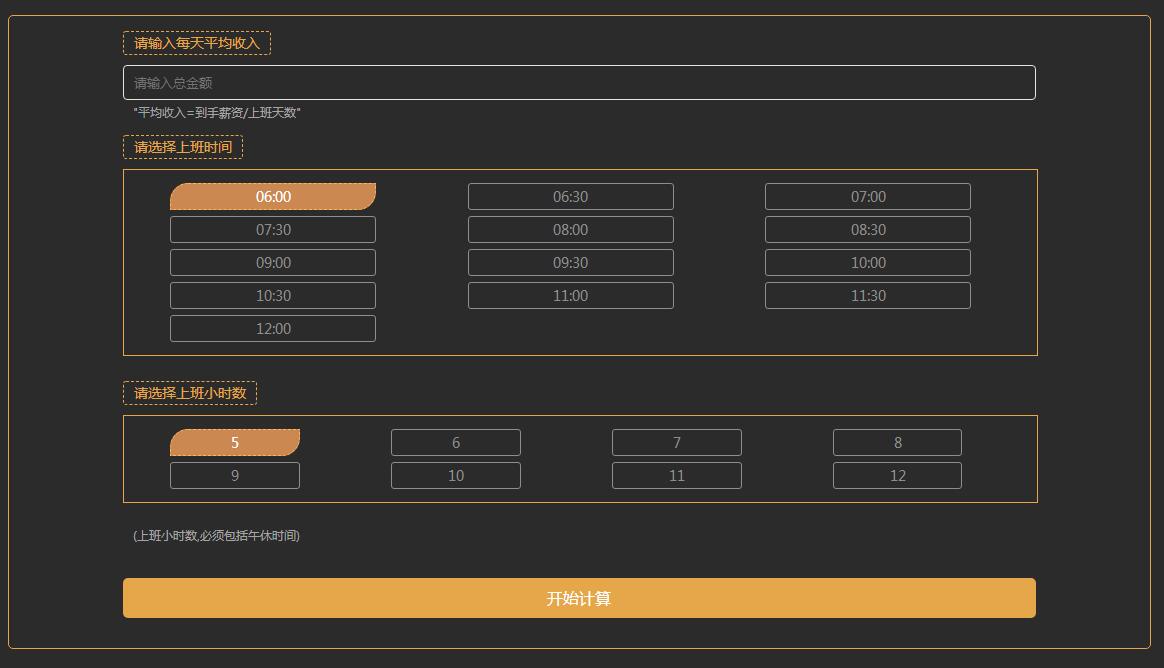Image resolution: width=1164 pixels, height=668 pixels.
Task: Choose 08:00 start time
Action: [570, 230]
